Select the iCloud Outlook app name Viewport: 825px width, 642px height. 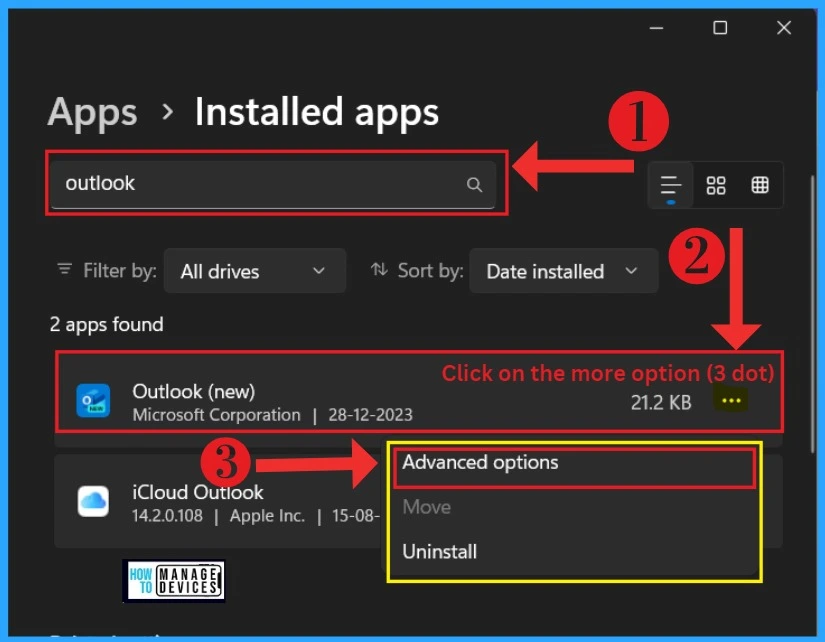[197, 493]
